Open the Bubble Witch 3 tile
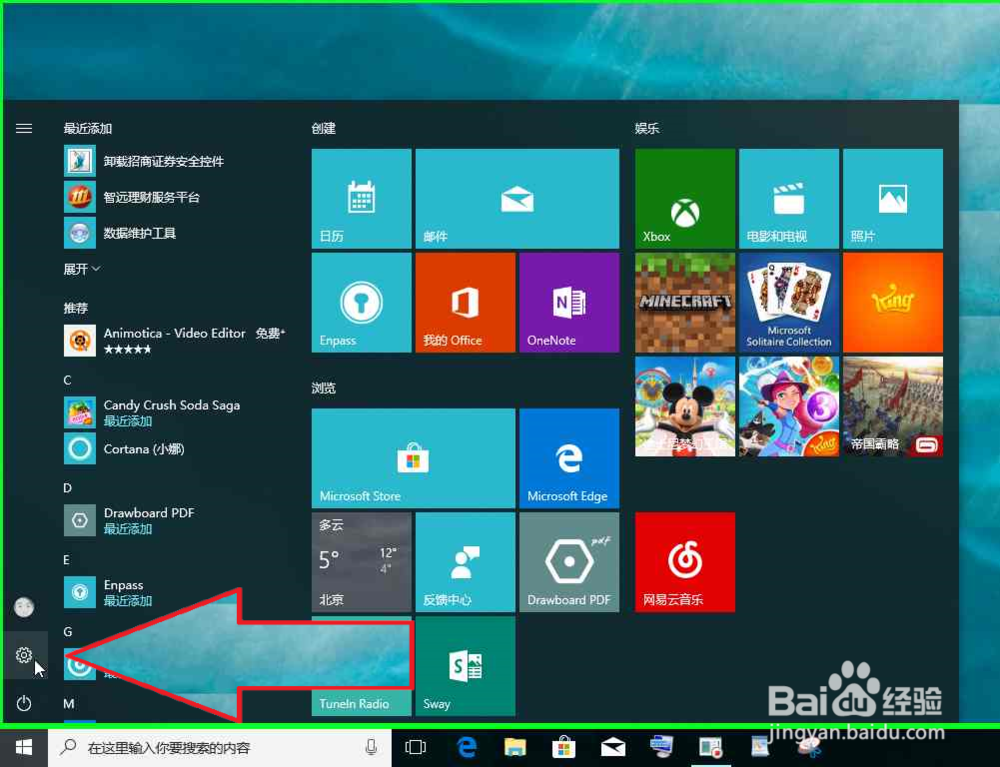This screenshot has height=767, width=1000. [789, 406]
